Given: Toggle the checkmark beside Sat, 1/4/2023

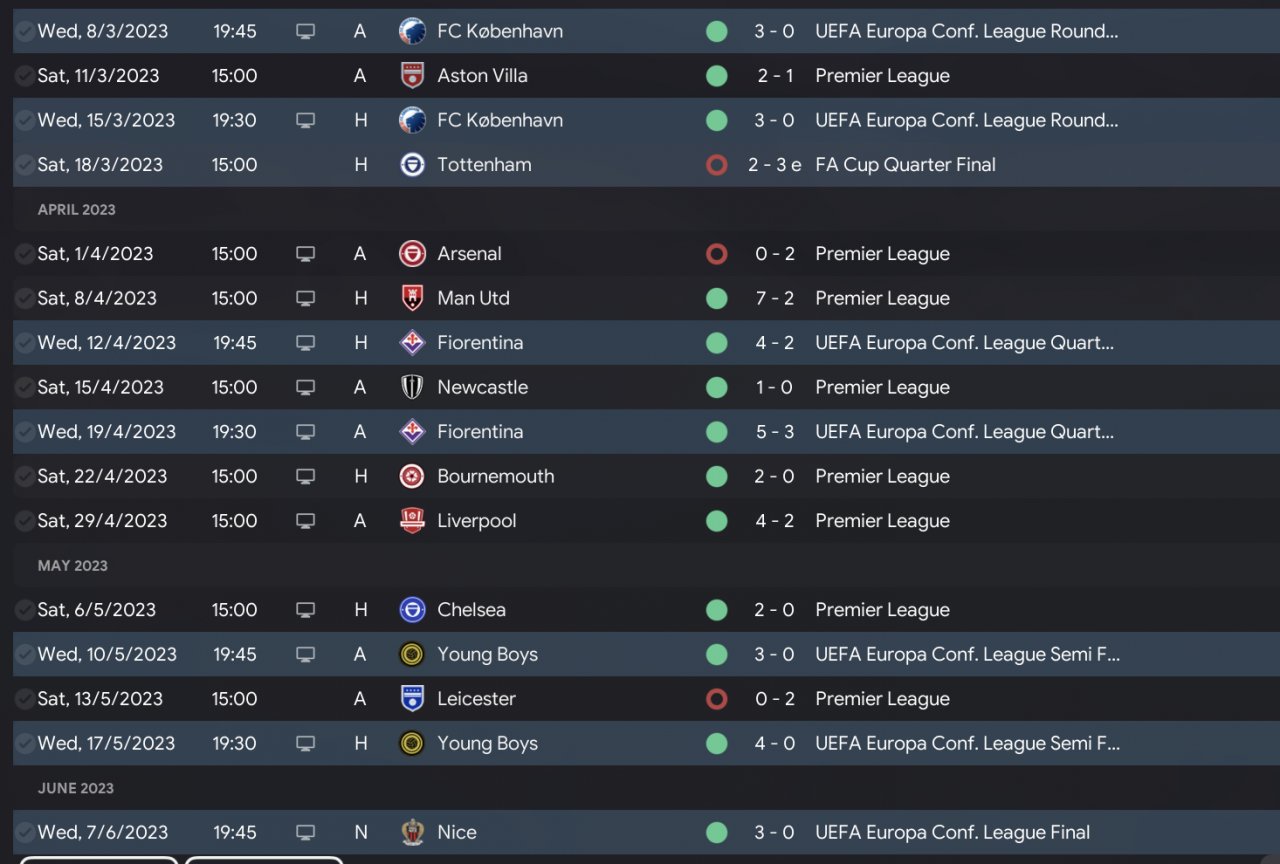Looking at the screenshot, I should (x=24, y=254).
